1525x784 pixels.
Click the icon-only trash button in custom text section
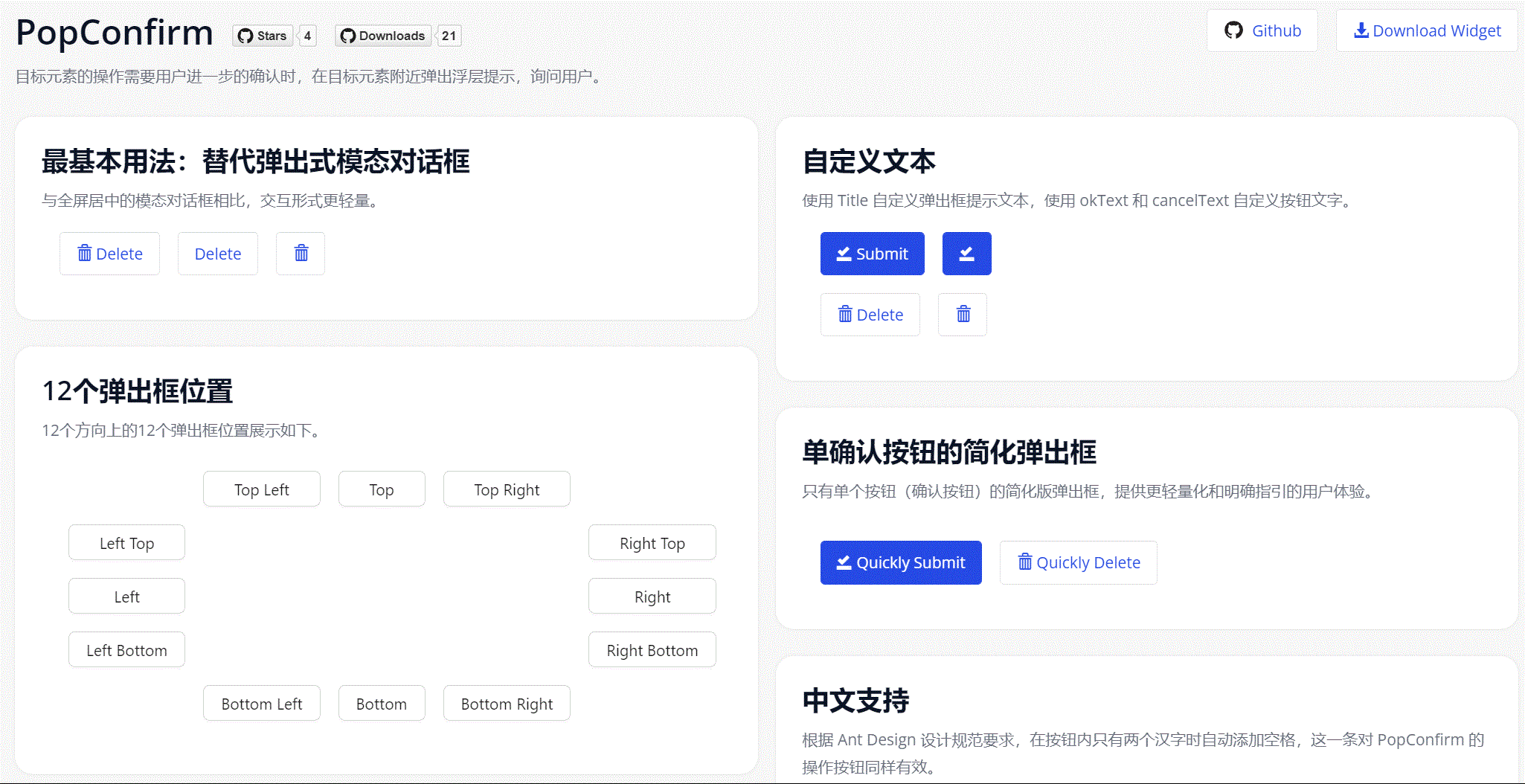tap(962, 314)
